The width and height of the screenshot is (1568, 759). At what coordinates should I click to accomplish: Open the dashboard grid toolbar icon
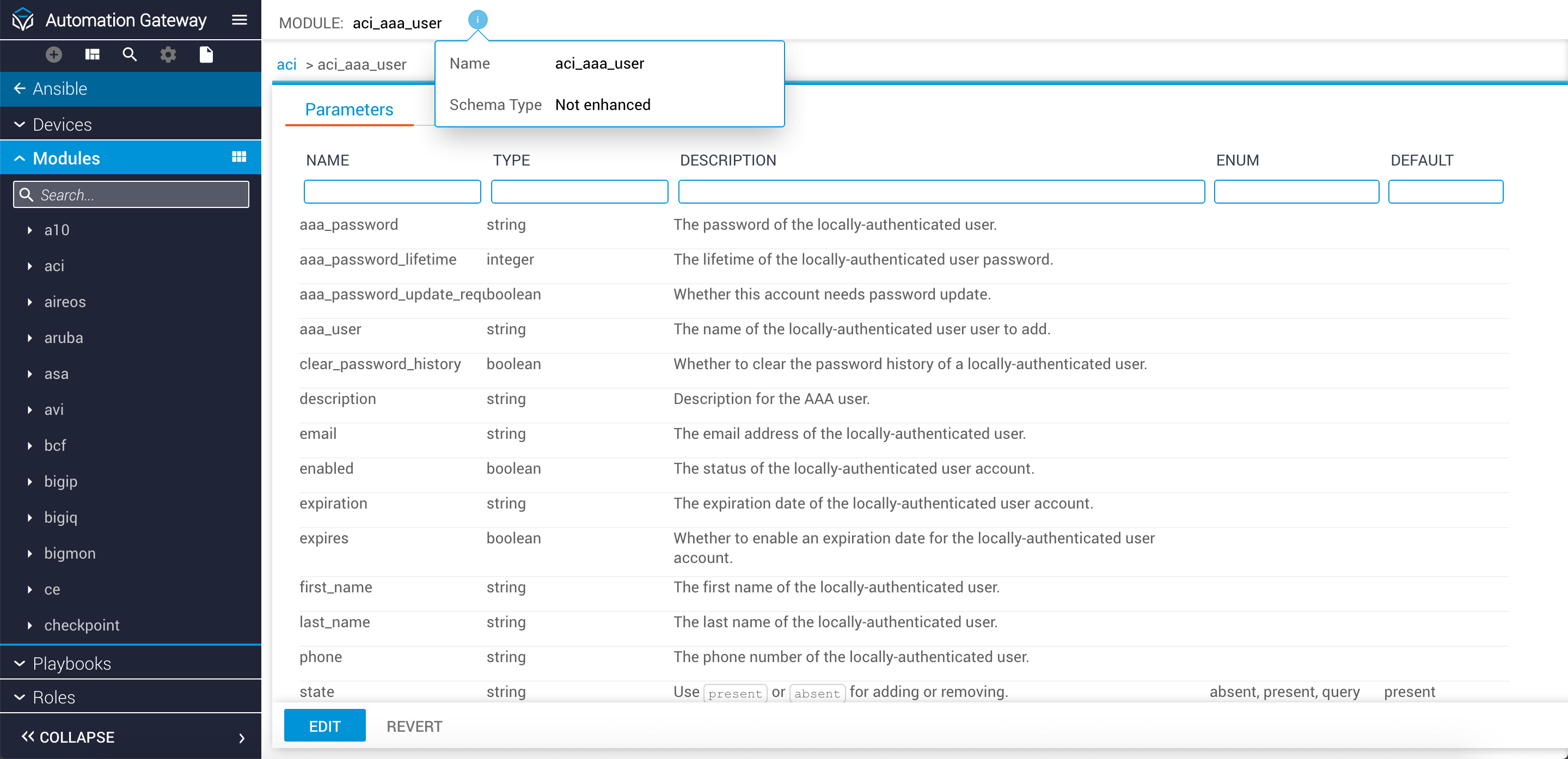(x=92, y=55)
